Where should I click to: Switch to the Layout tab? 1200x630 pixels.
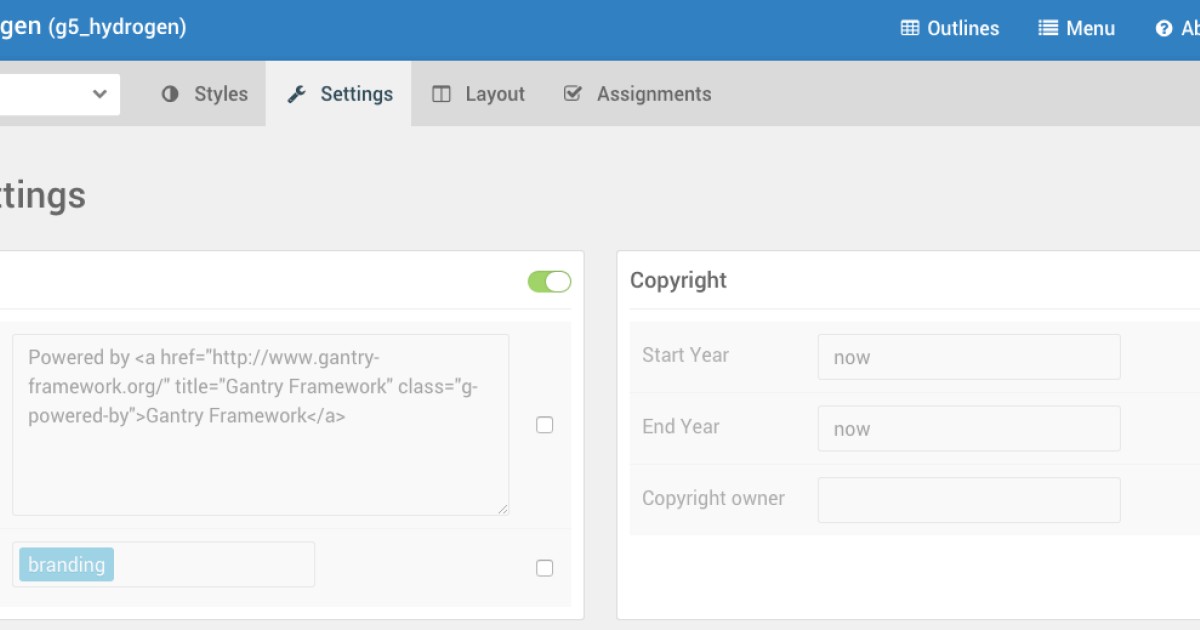[494, 94]
